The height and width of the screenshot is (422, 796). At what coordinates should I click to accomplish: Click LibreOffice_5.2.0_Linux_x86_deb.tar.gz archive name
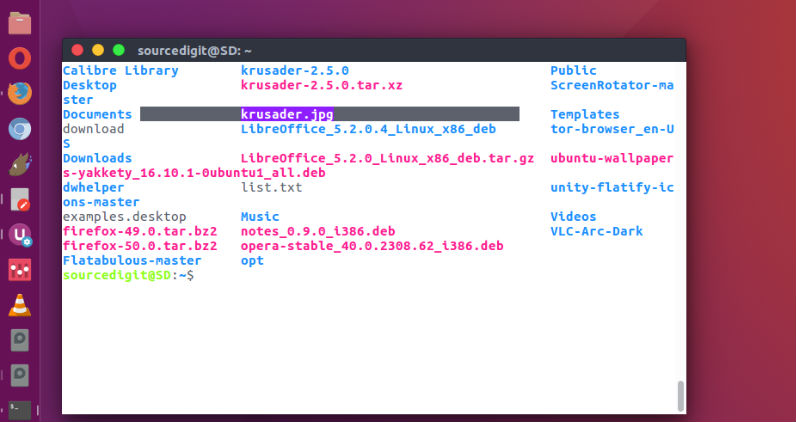click(387, 158)
